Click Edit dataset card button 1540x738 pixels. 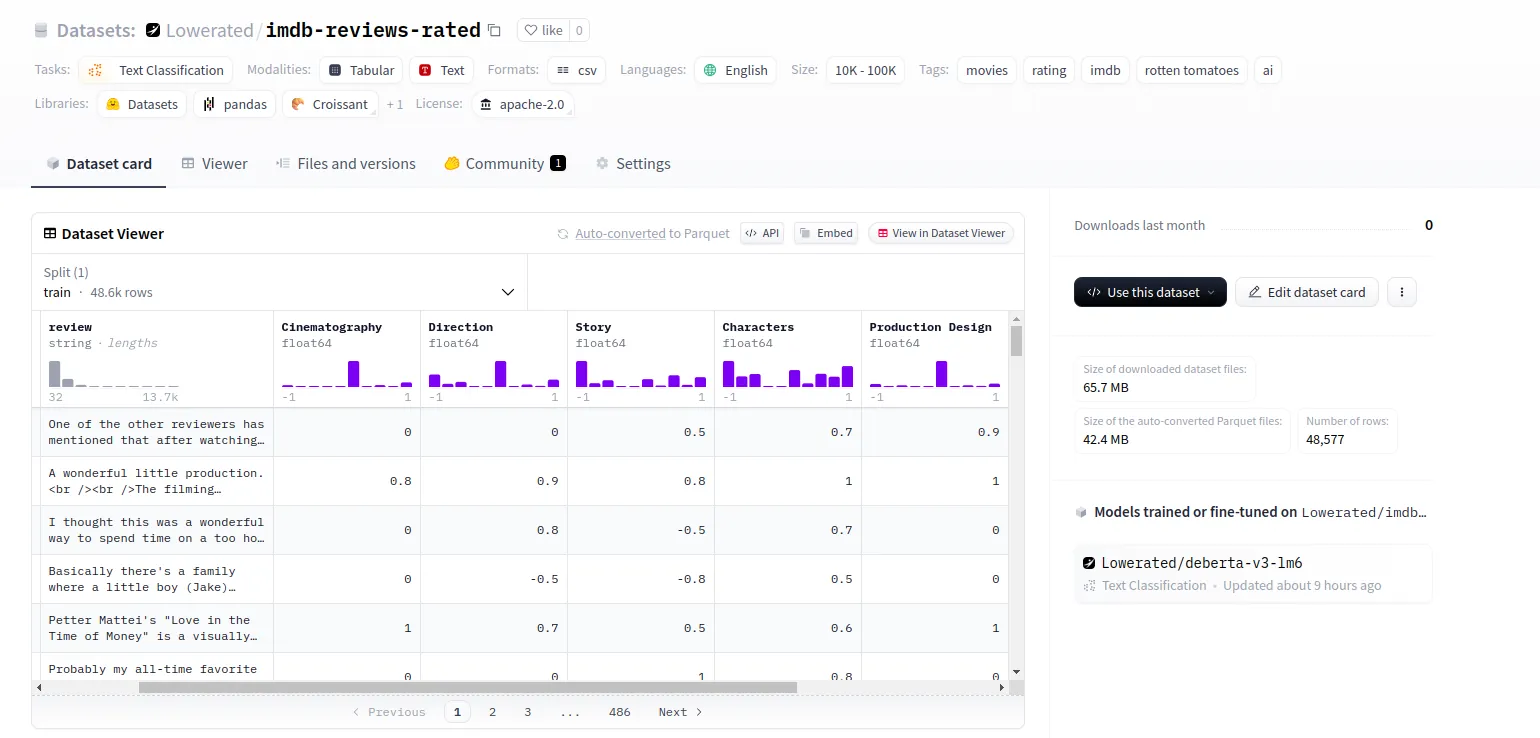click(x=1307, y=292)
